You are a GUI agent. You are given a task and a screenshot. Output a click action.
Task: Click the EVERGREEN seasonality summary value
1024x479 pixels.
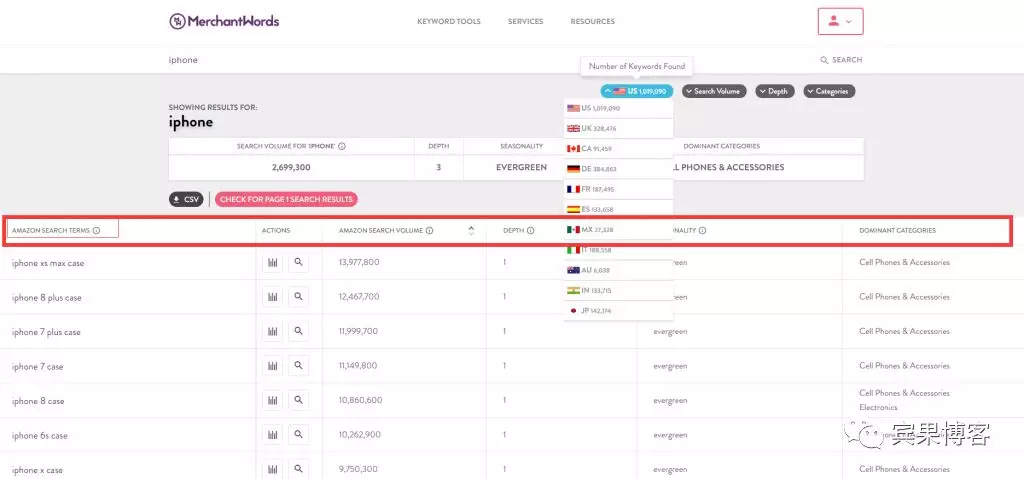[521, 167]
